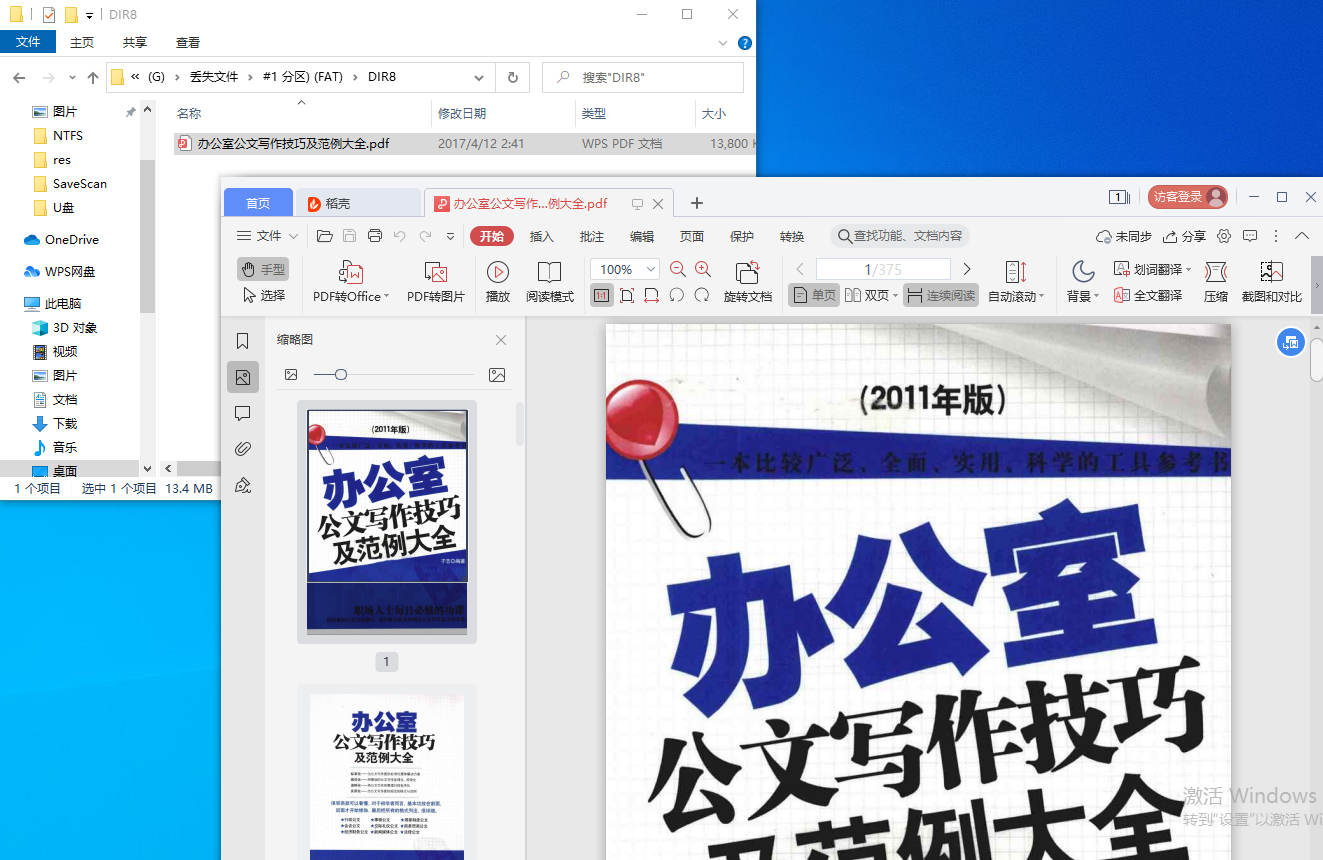1323x860 pixels.
Task: Toggle 连续阅读 continuous reading mode
Action: 940,294
